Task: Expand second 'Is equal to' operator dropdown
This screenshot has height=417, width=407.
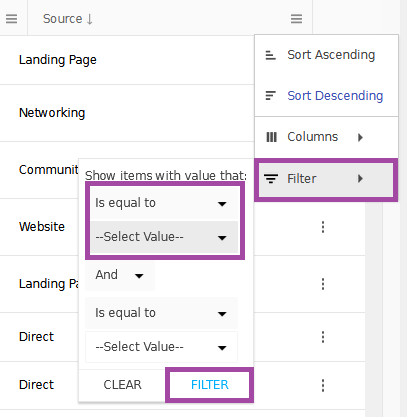Action: [x=161, y=313]
